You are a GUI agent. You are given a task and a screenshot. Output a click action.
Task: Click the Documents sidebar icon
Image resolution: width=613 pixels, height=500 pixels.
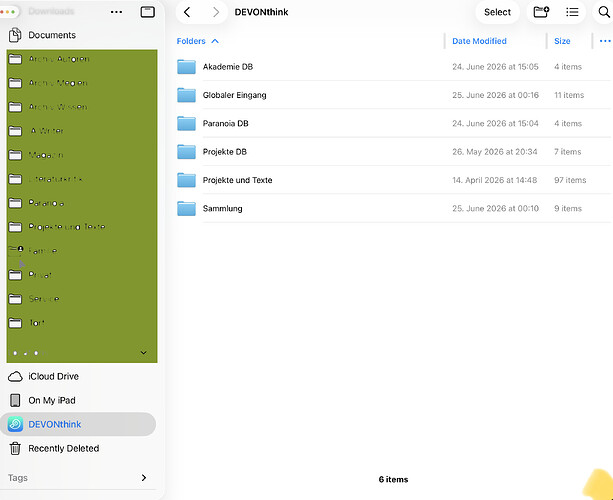coord(15,35)
